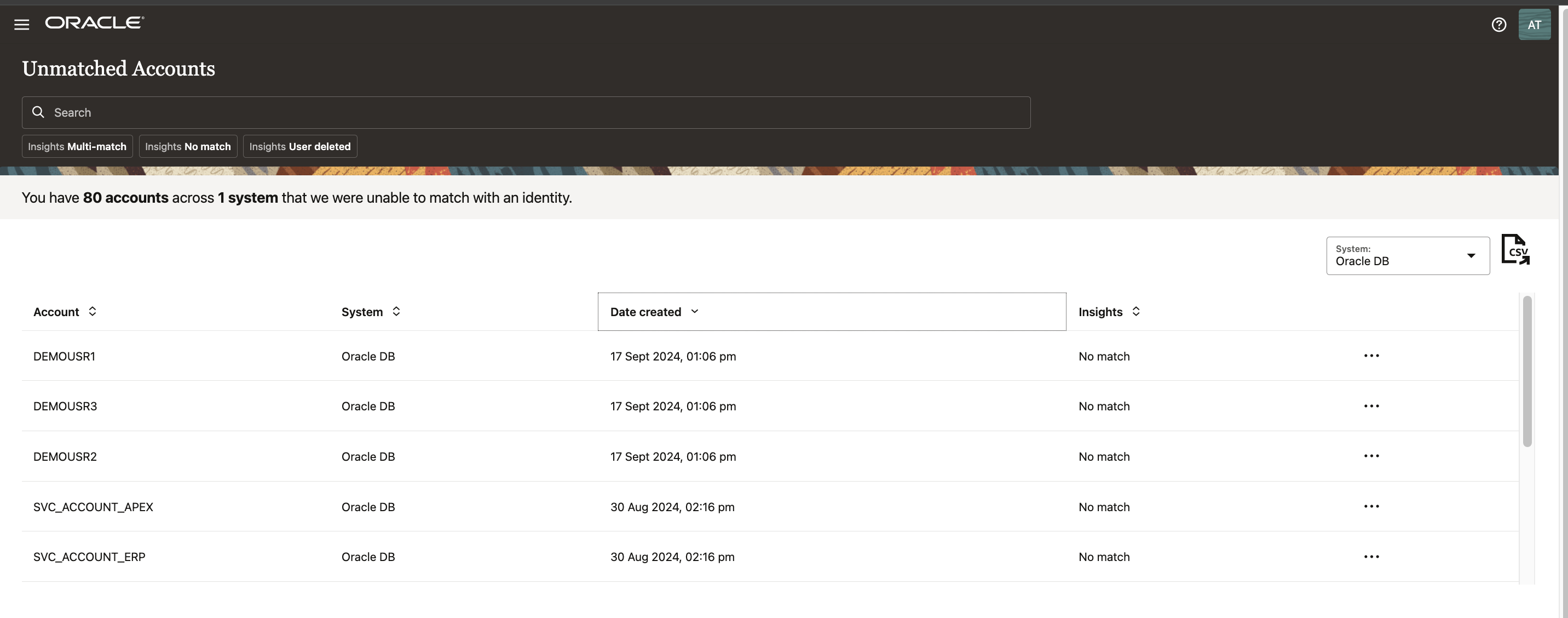The width and height of the screenshot is (1568, 618).
Task: Open actions menu for SVC_ACCOUNT_APEX row
Action: [x=1371, y=507]
